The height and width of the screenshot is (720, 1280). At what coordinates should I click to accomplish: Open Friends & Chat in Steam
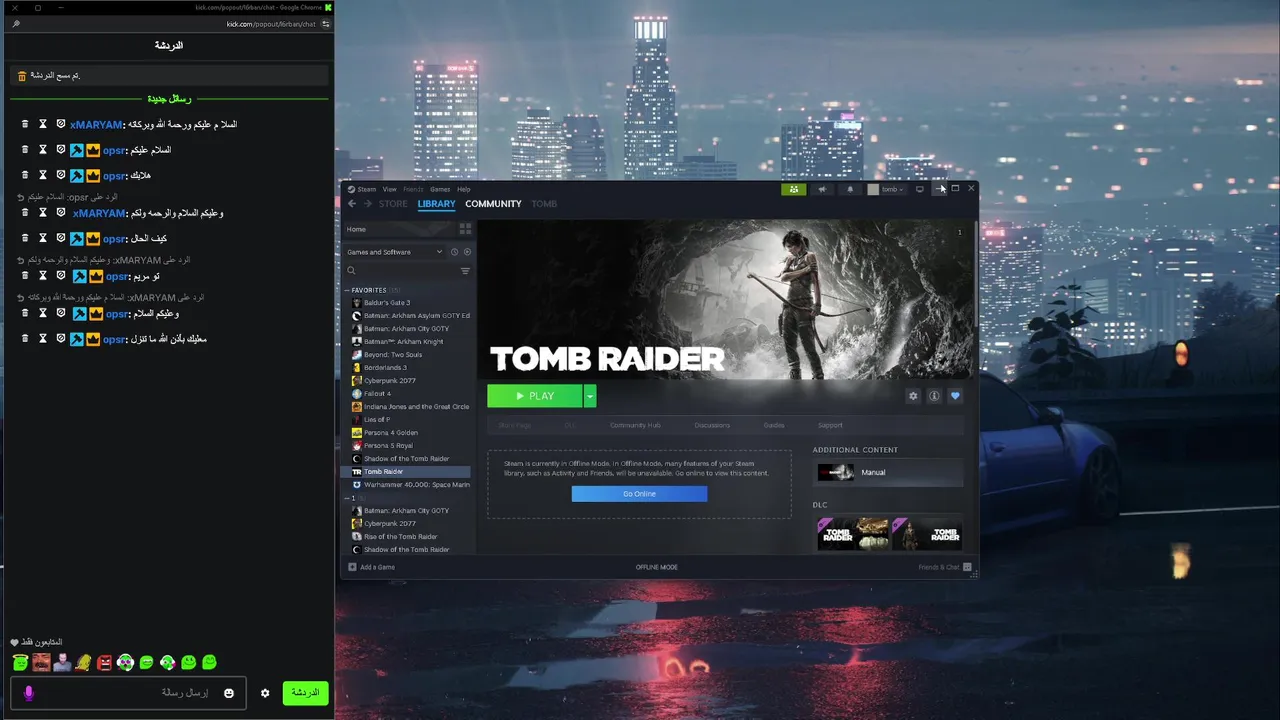click(945, 567)
